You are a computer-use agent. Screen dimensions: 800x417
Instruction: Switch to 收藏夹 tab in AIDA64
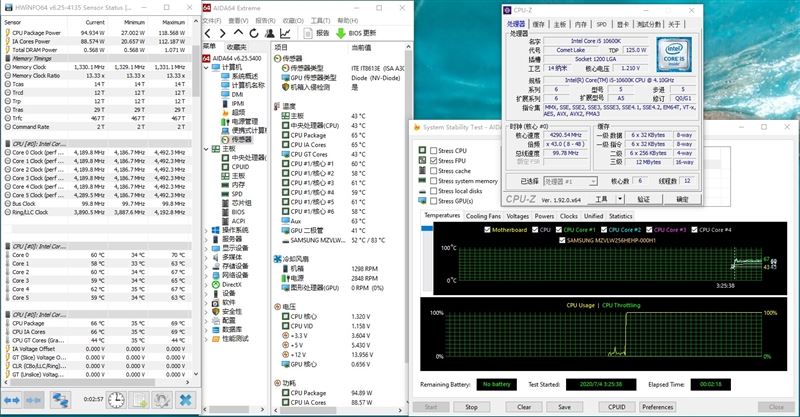pos(236,46)
